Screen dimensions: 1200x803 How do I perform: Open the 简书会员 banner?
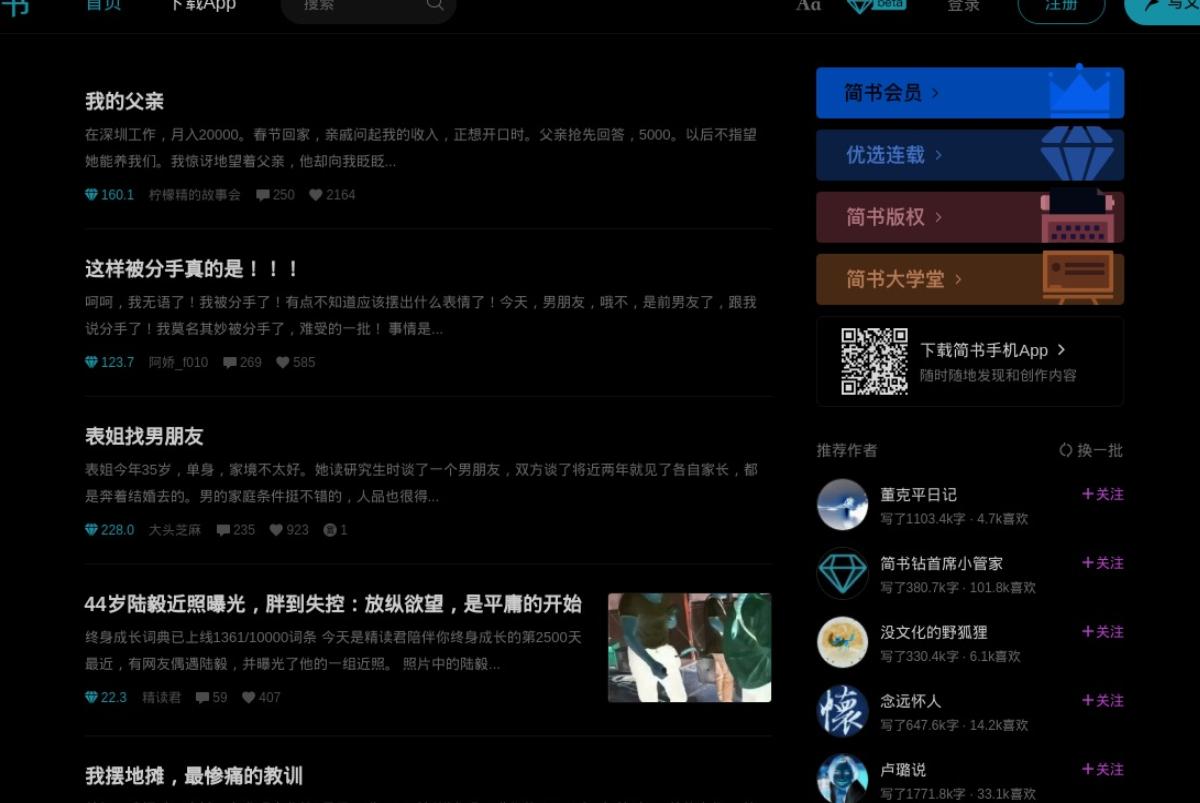tap(970, 93)
